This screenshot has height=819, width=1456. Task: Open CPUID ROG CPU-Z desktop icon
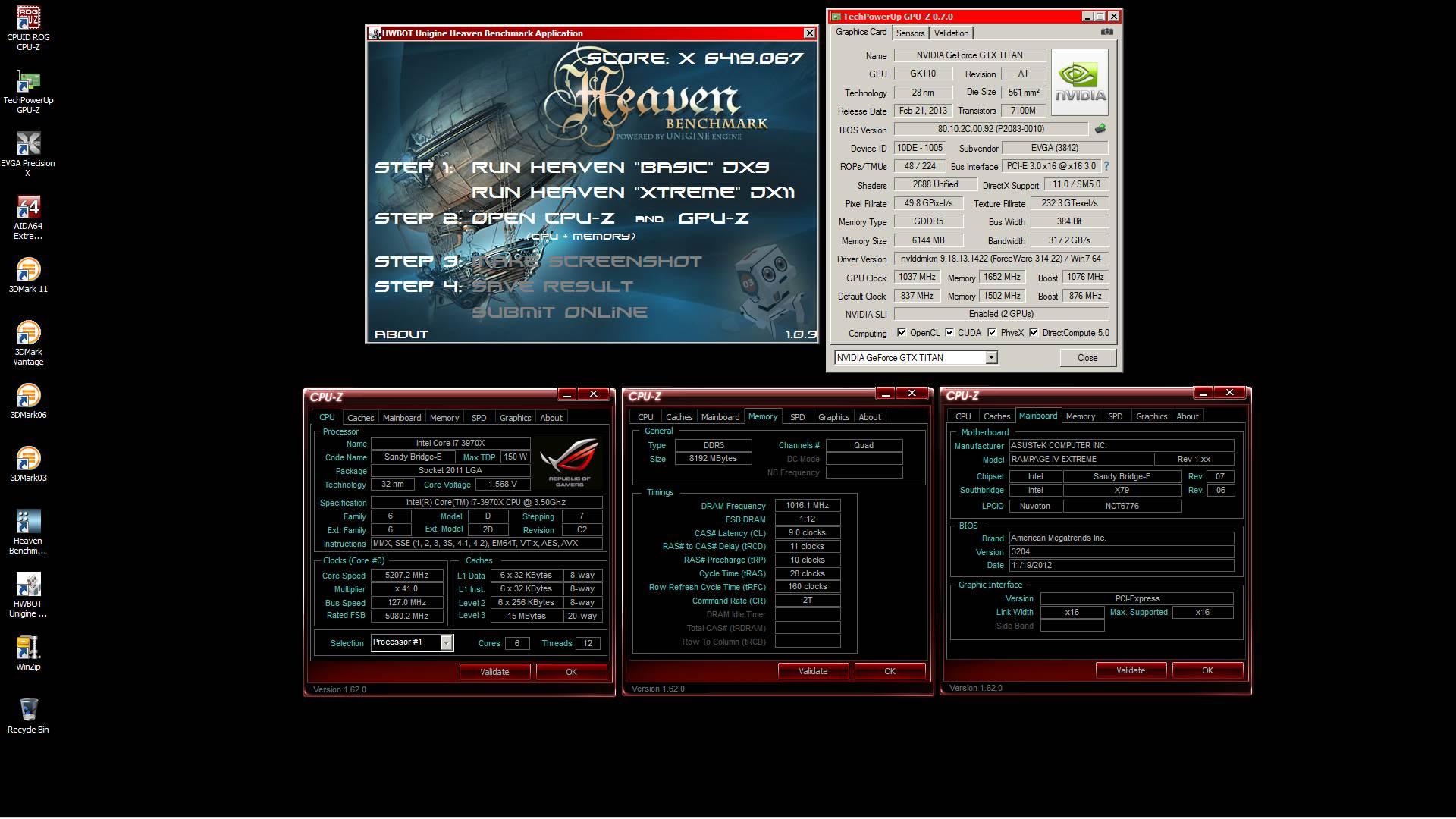[x=28, y=29]
